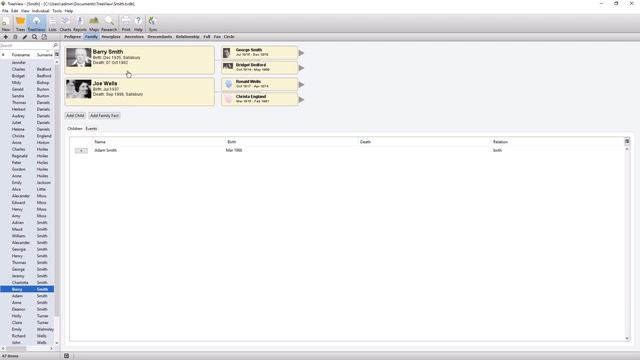Switch to the Hourglass view tab
The height and width of the screenshot is (360, 640).
[111, 37]
